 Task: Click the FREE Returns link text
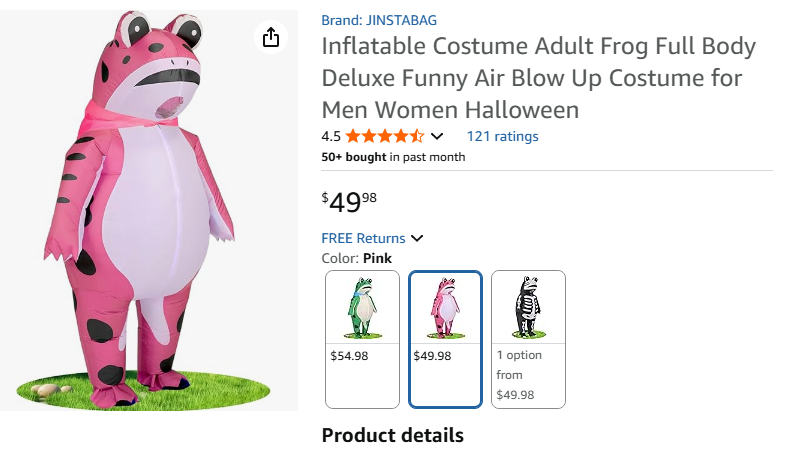[363, 238]
